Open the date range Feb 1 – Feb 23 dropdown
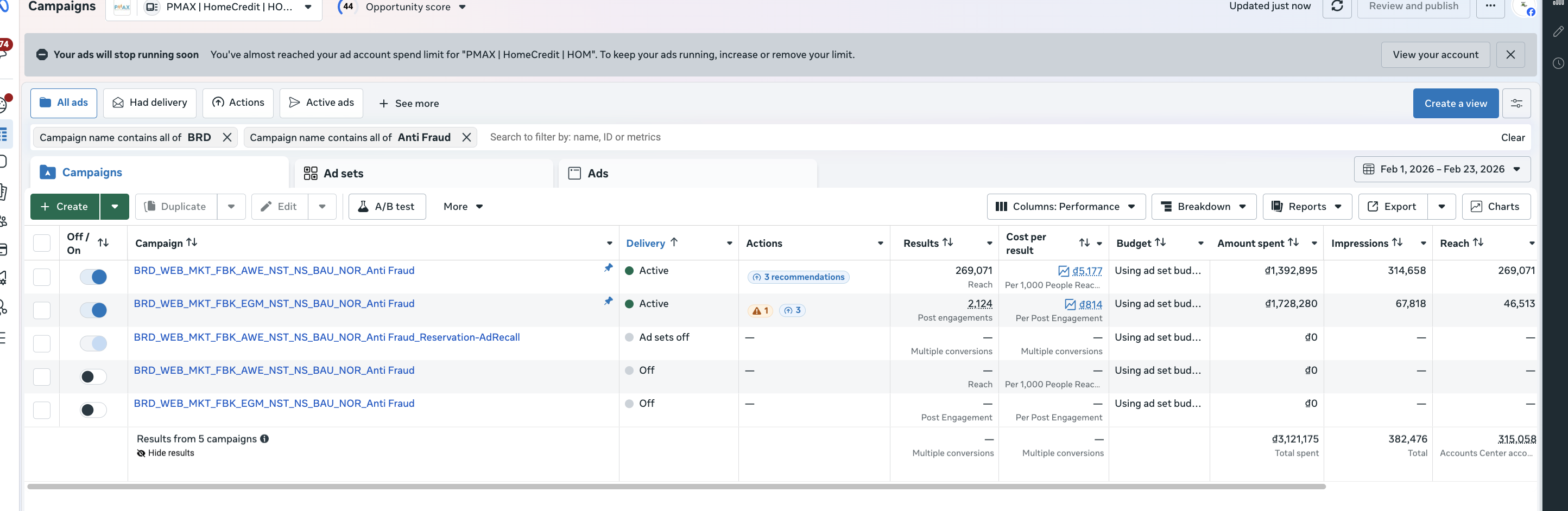Viewport: 1568px width, 511px height. click(1441, 170)
